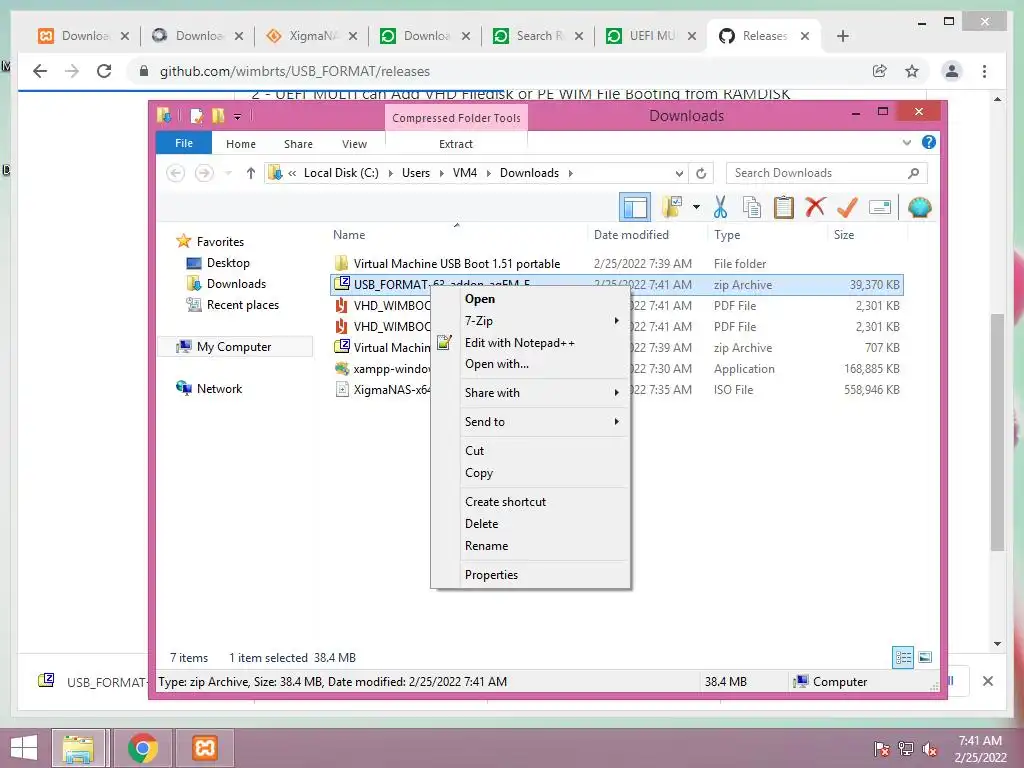Image resolution: width=1024 pixels, height=768 pixels.
Task: Click the chevron after Users in breadcrumb
Action: 441,173
